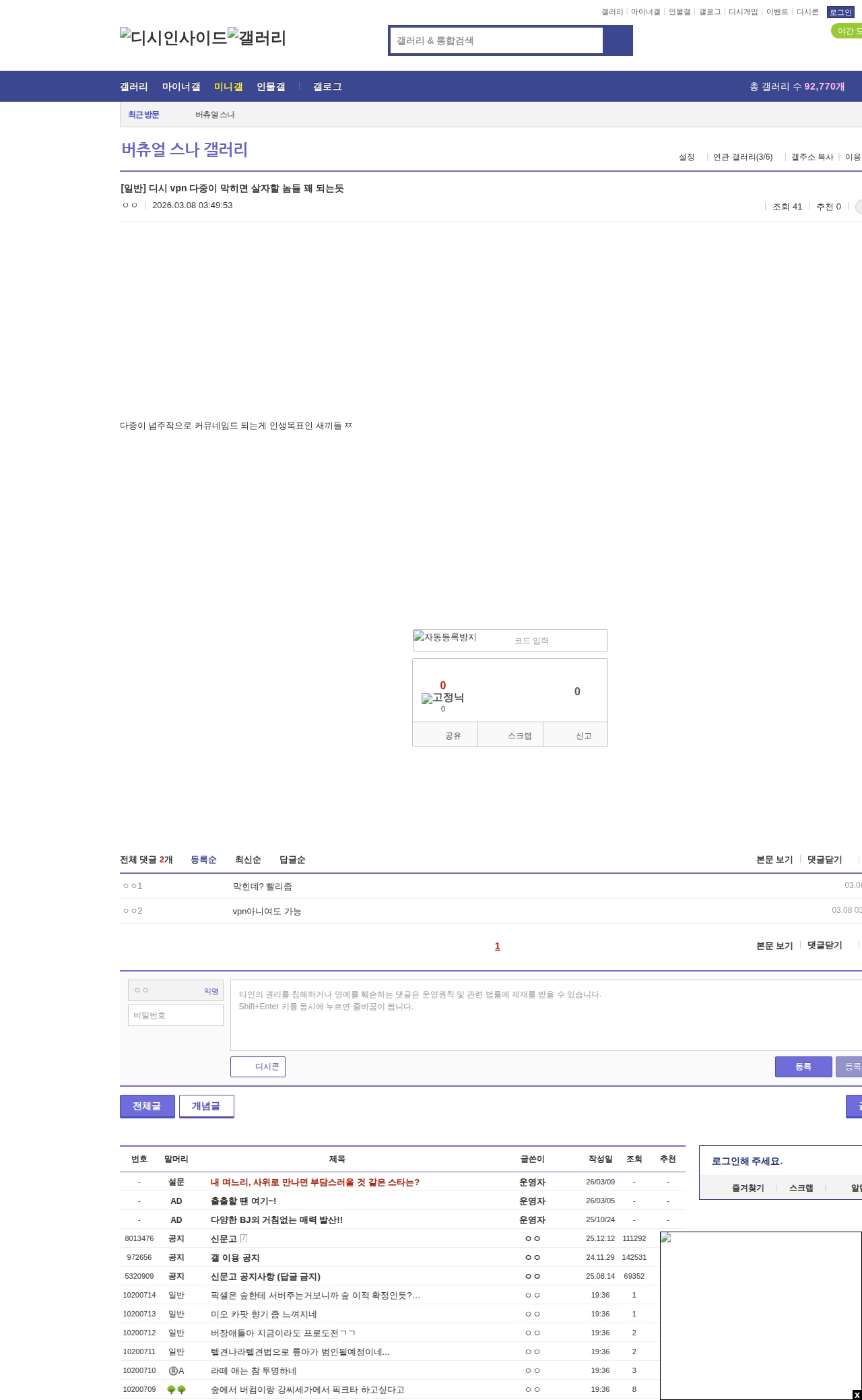The height and width of the screenshot is (1400, 862).
Task: Open the 신문고 notice post
Action: 224,1238
